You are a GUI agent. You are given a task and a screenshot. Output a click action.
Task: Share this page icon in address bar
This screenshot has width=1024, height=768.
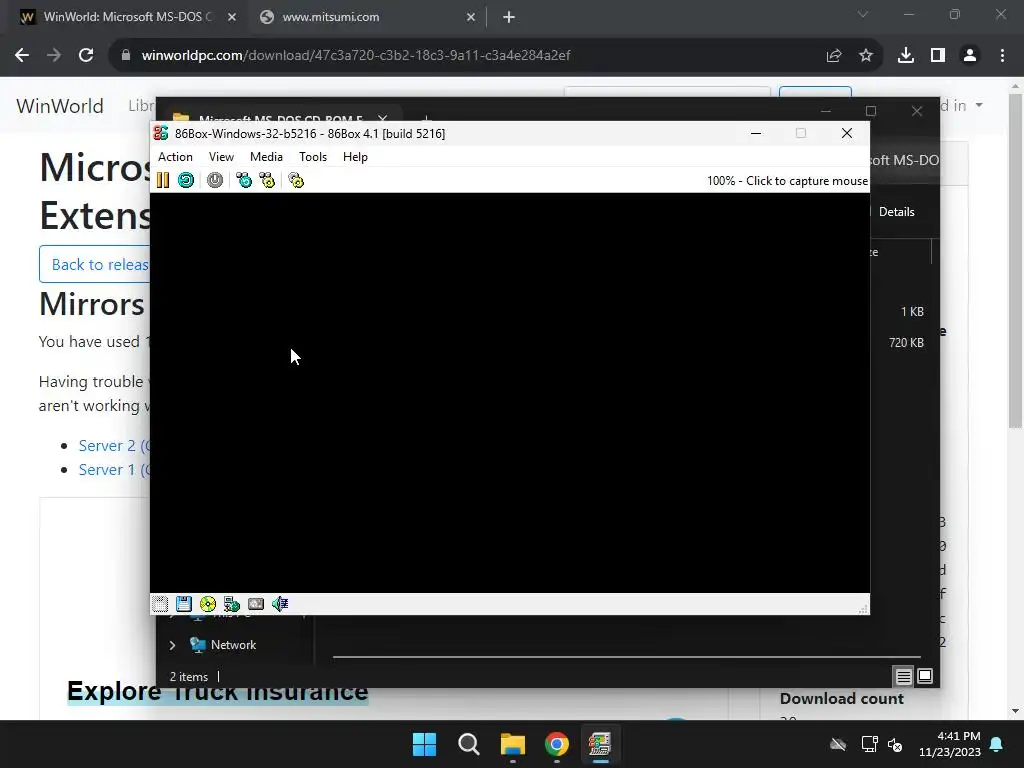point(834,56)
